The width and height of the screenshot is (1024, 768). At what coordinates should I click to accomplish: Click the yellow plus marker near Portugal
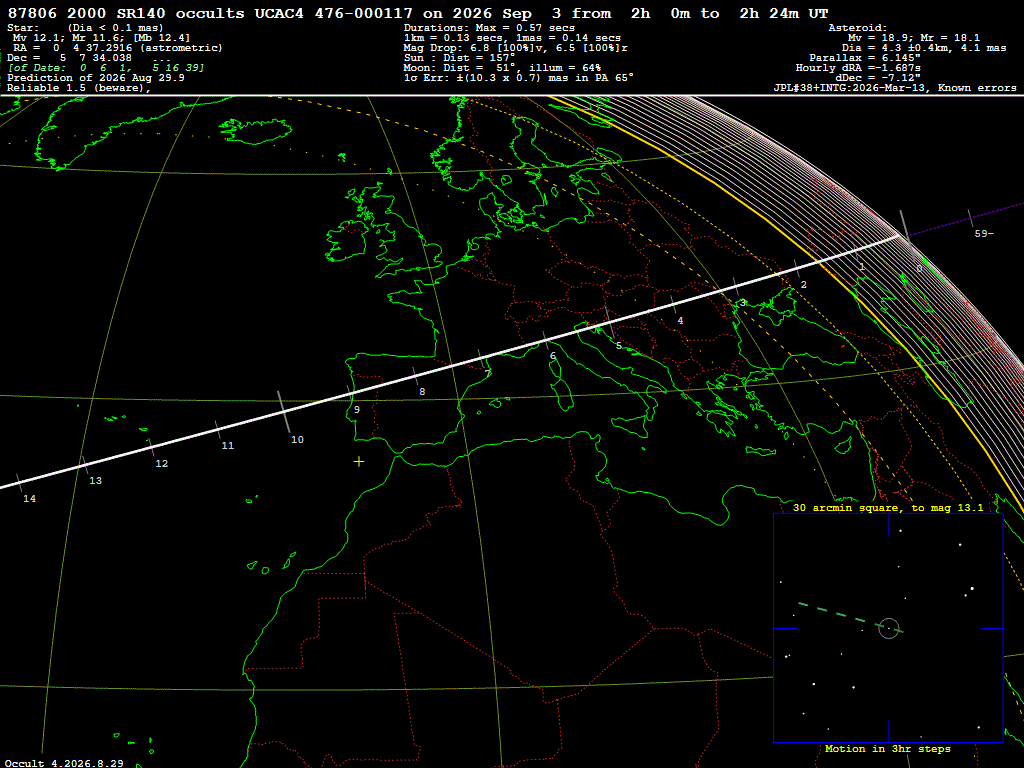tap(359, 462)
